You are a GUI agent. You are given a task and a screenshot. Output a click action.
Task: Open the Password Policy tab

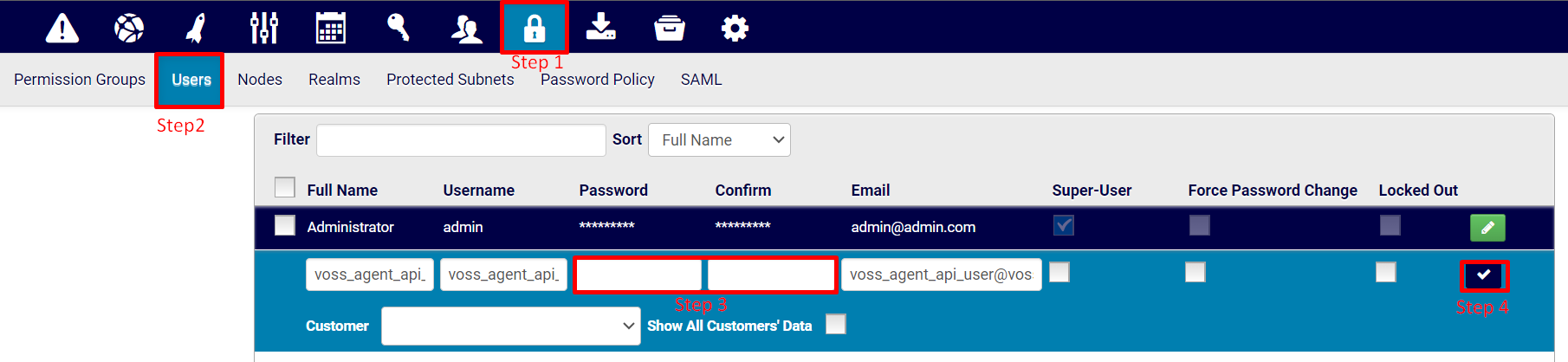(598, 80)
